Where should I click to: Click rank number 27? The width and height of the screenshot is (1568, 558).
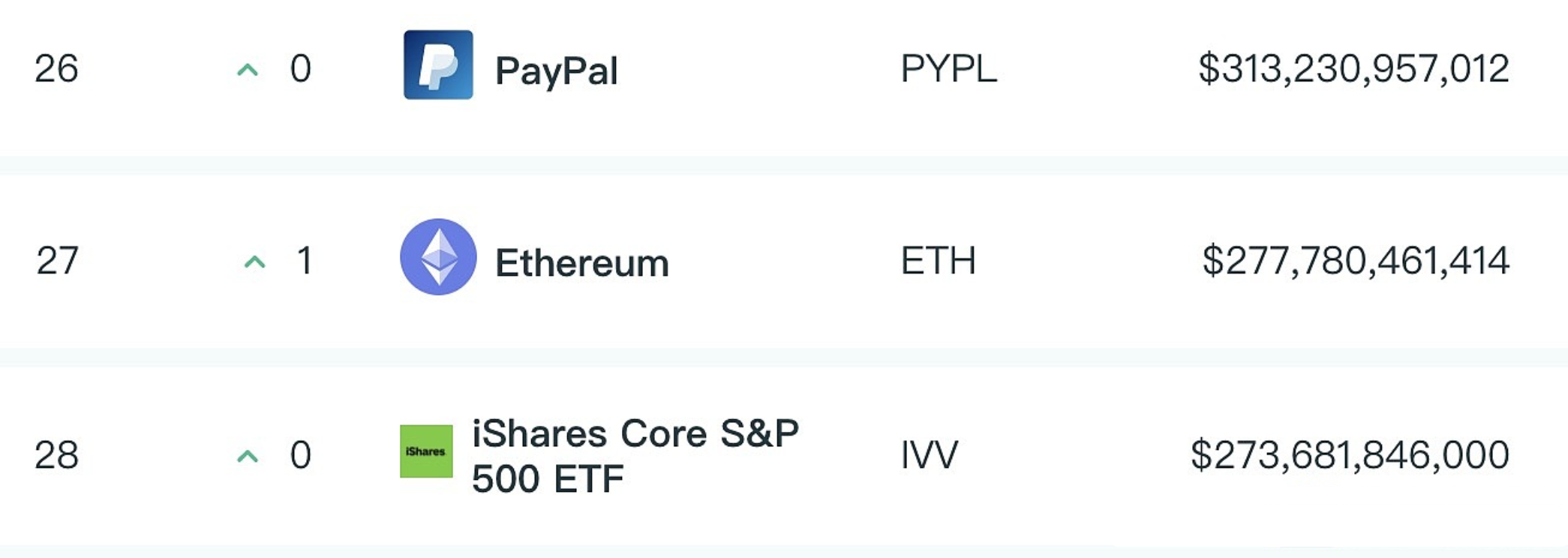pos(57,261)
